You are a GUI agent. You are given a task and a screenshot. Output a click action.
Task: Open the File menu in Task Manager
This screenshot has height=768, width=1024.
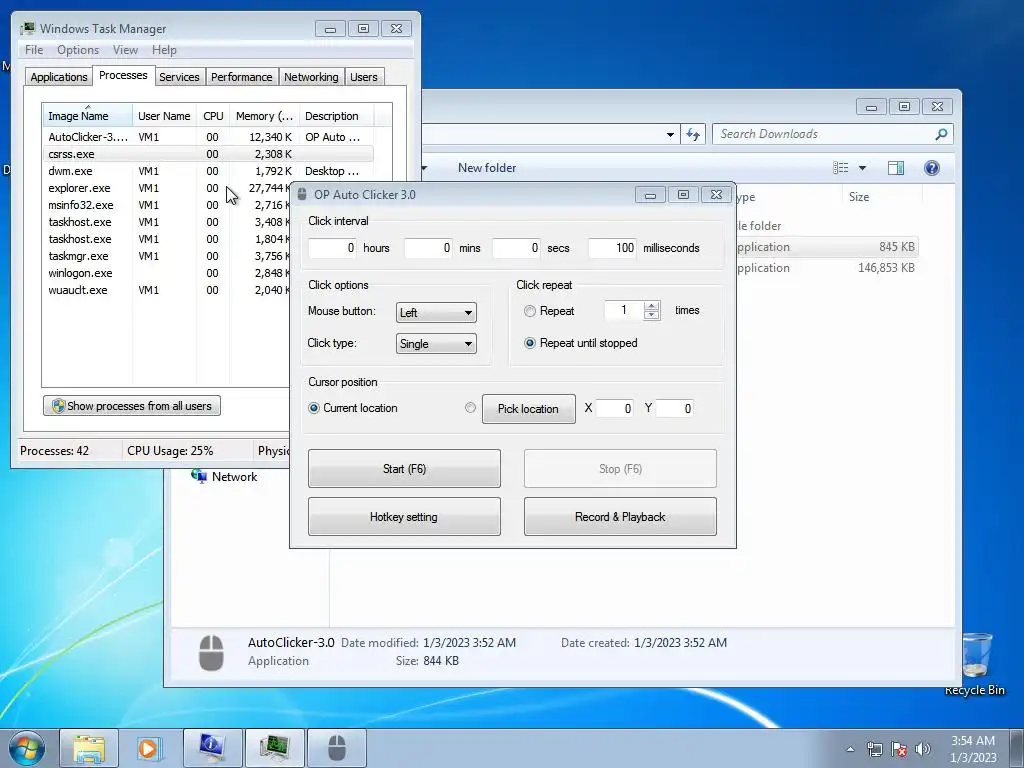point(34,50)
